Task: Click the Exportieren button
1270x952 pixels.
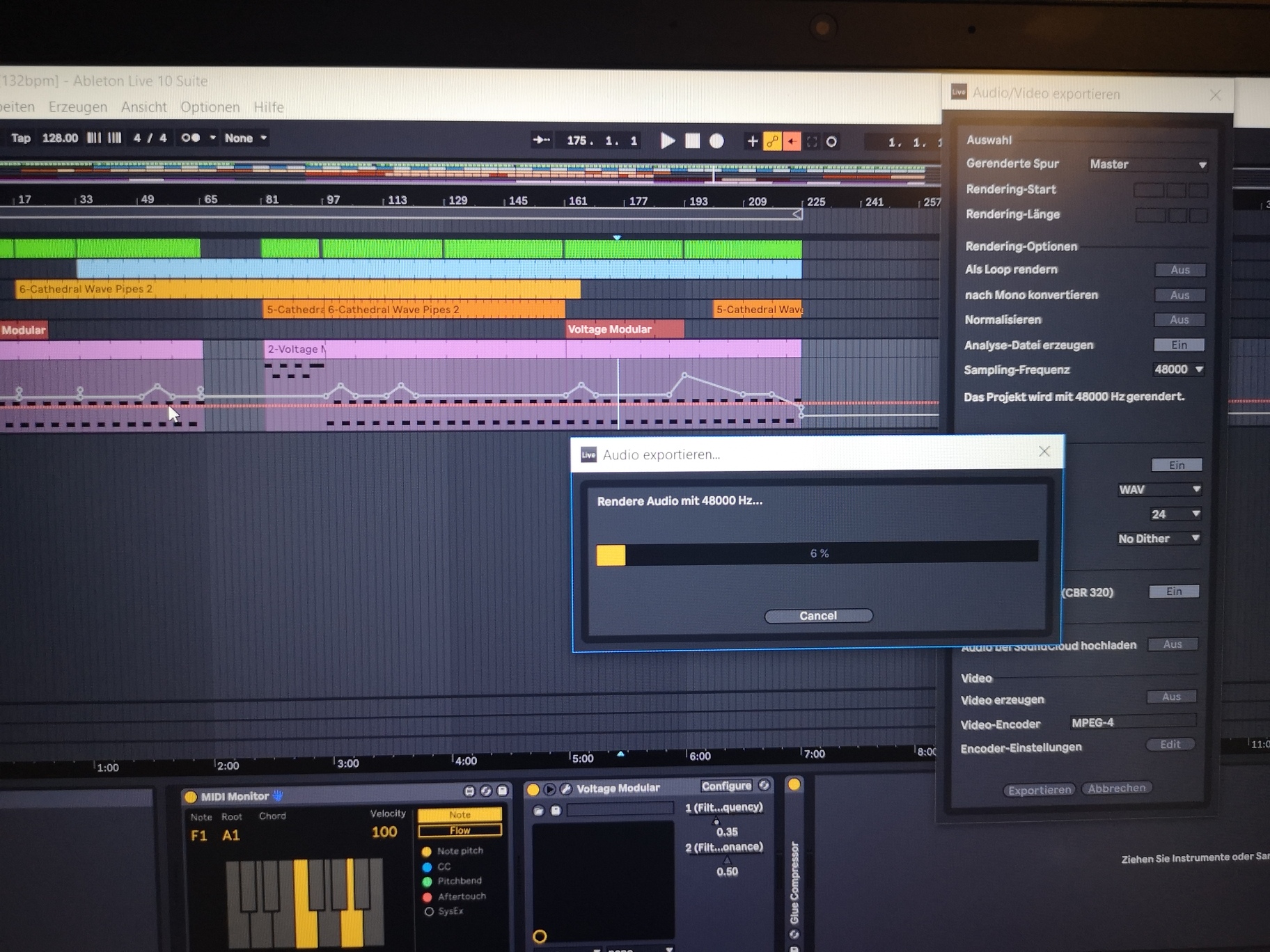Action: [1040, 790]
